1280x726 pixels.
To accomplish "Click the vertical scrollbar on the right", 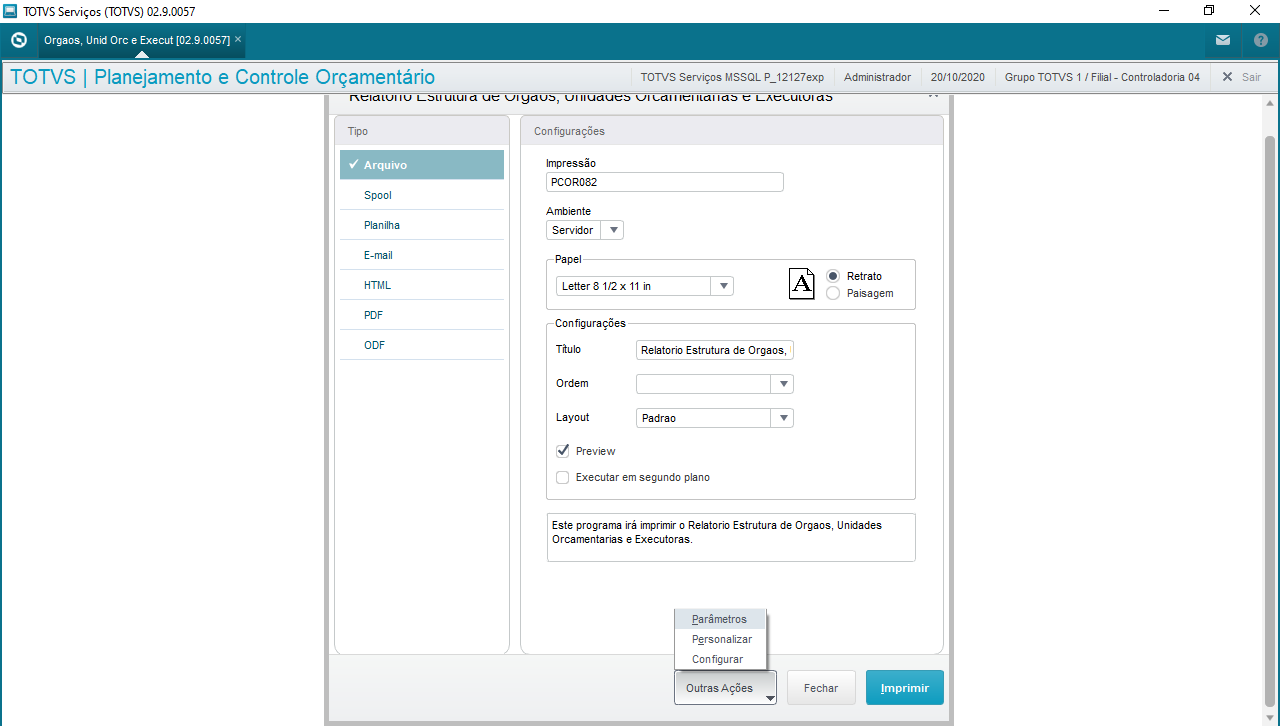I will [1271, 420].
